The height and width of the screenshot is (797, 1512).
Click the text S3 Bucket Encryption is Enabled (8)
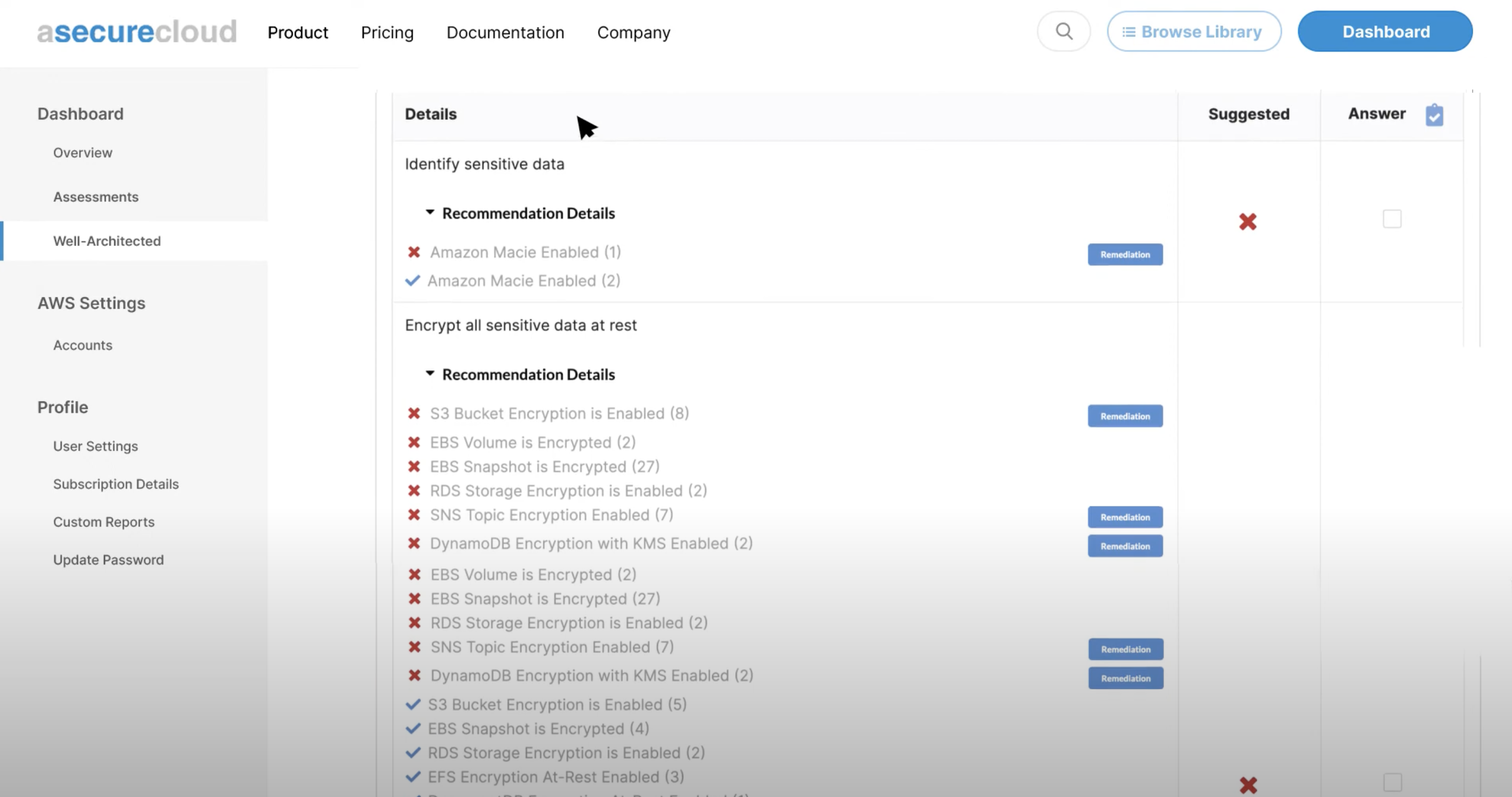pos(560,413)
